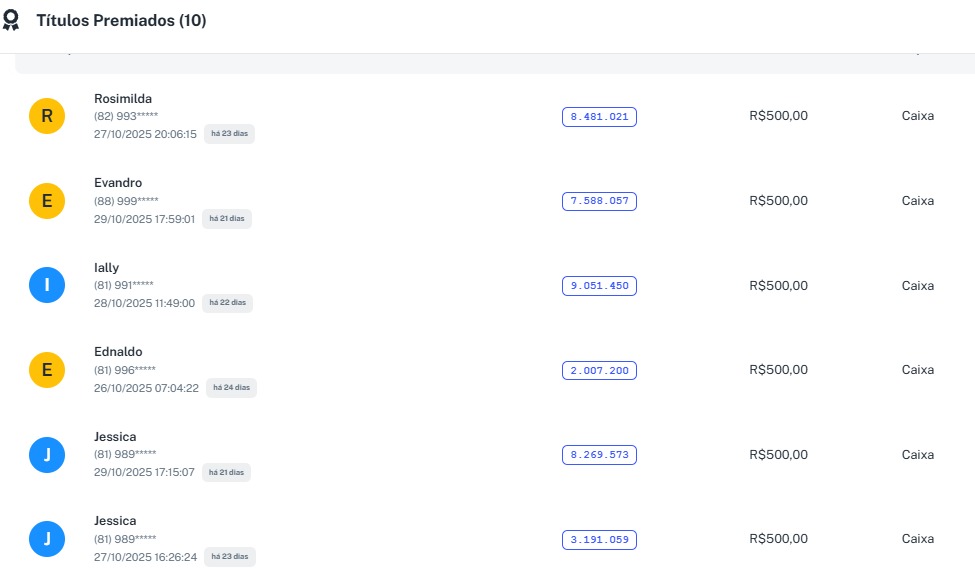Click Ednaldo's yellow E avatar
This screenshot has width=975, height=568.
[x=47, y=370]
